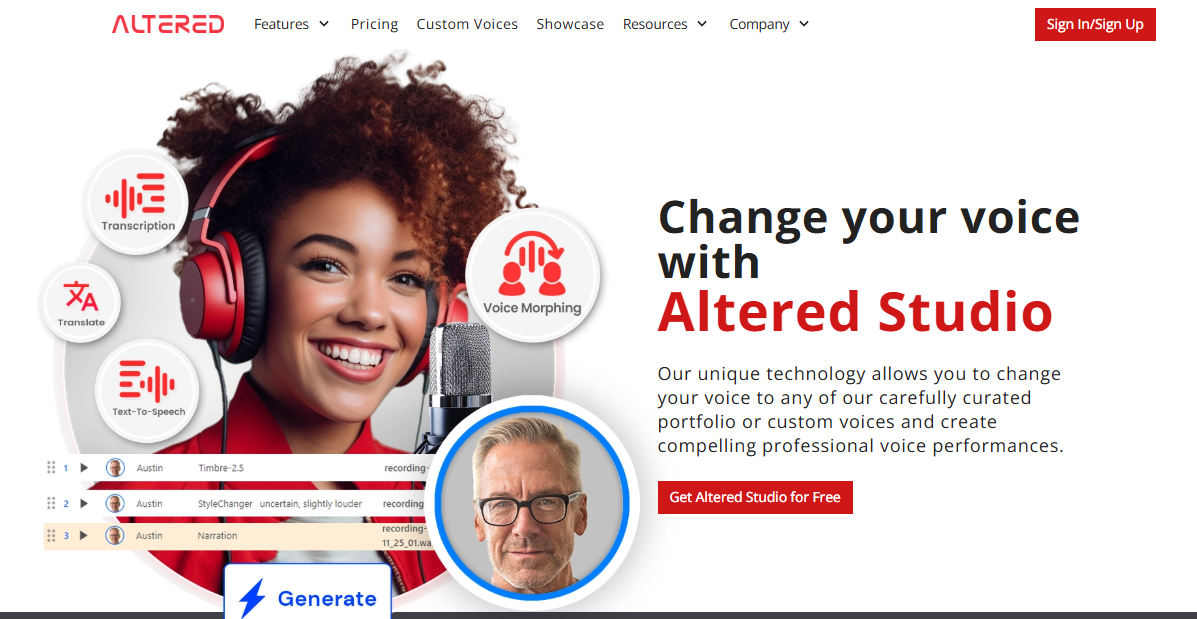The image size is (1197, 619).
Task: Open the Text-To-Speech icon bubble
Action: click(147, 391)
